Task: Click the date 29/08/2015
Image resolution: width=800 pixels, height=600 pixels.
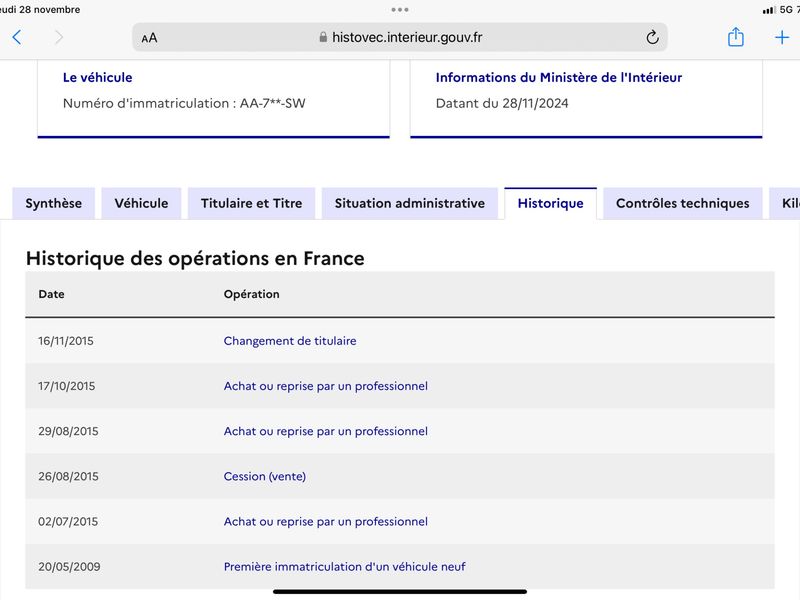Action: coord(68,431)
